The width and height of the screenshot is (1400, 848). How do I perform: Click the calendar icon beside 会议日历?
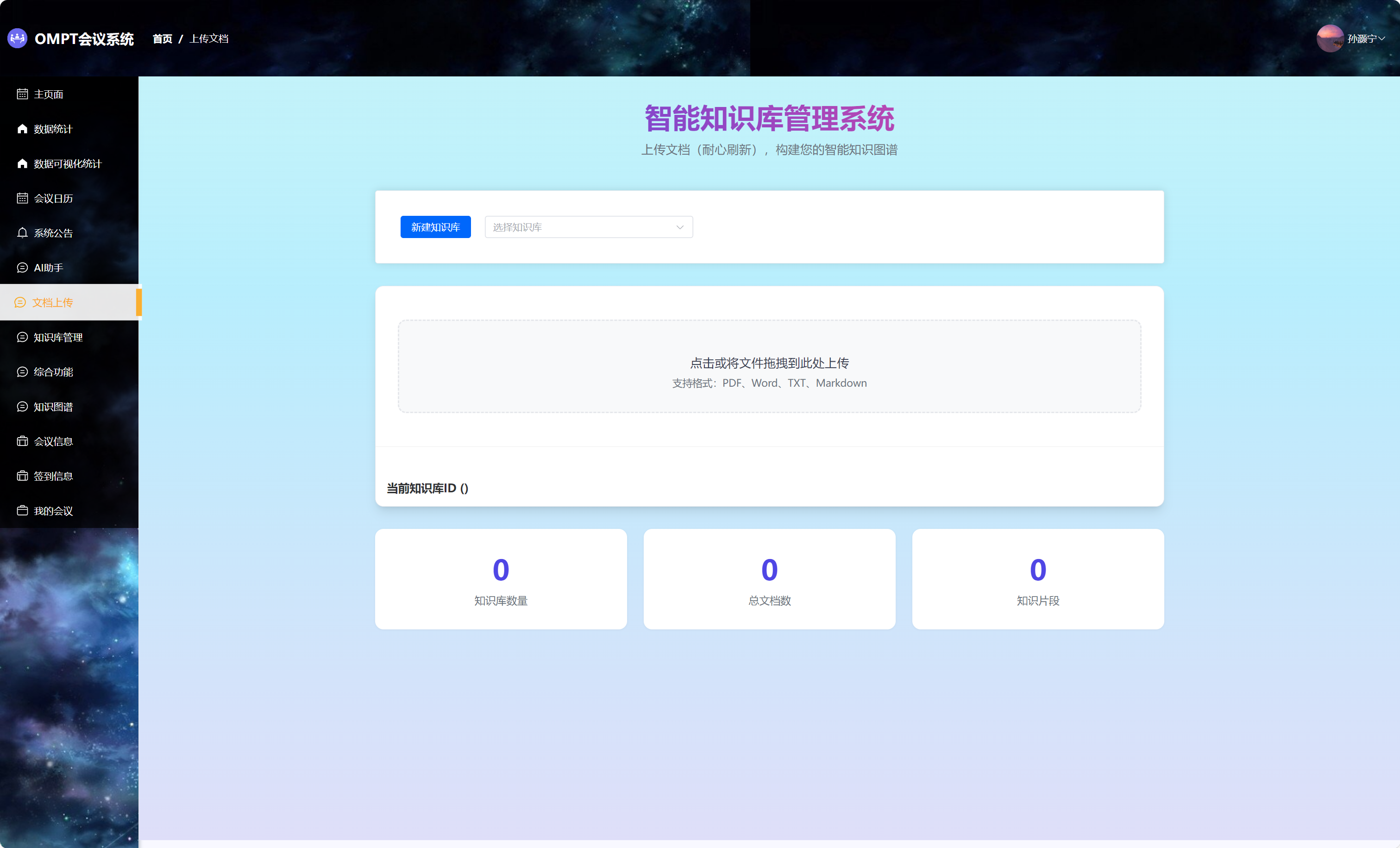coord(22,198)
